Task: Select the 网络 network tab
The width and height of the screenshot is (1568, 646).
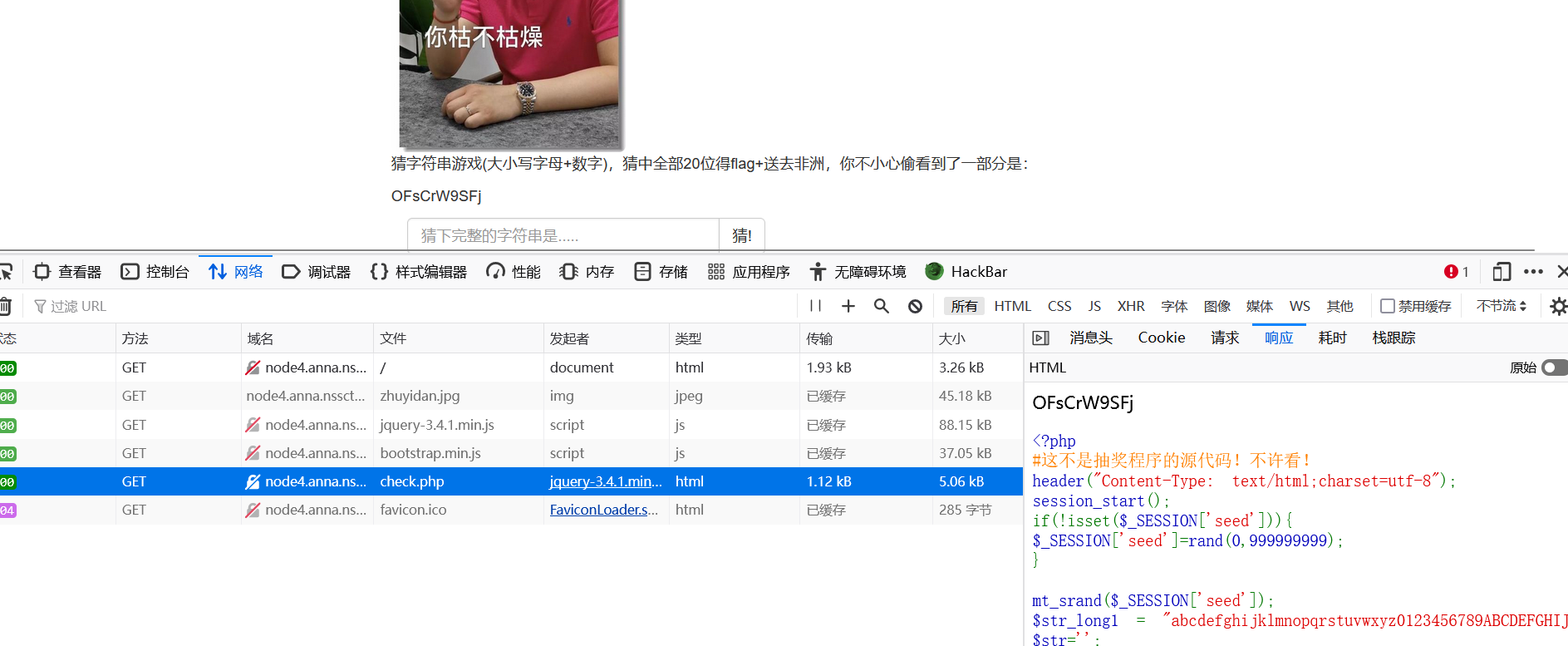Action: pyautogui.click(x=236, y=272)
